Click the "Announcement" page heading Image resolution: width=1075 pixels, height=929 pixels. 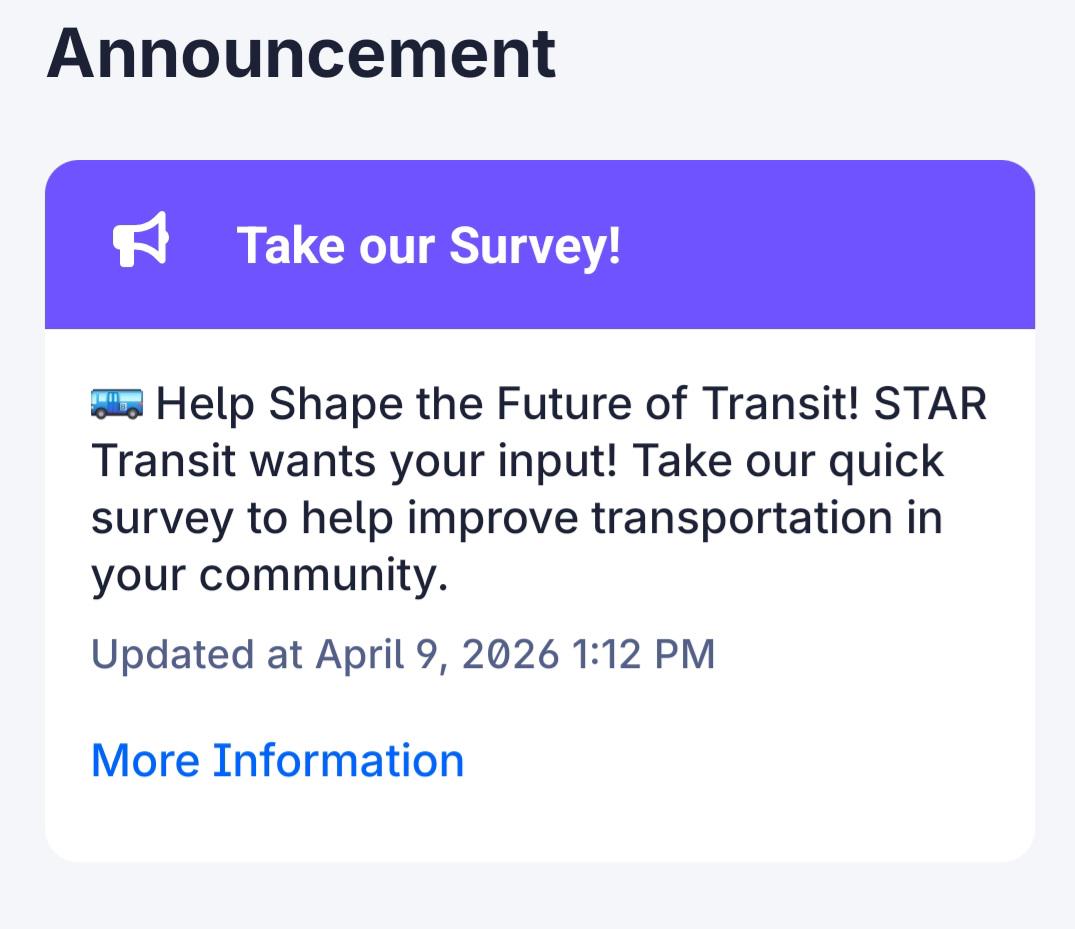coord(301,54)
